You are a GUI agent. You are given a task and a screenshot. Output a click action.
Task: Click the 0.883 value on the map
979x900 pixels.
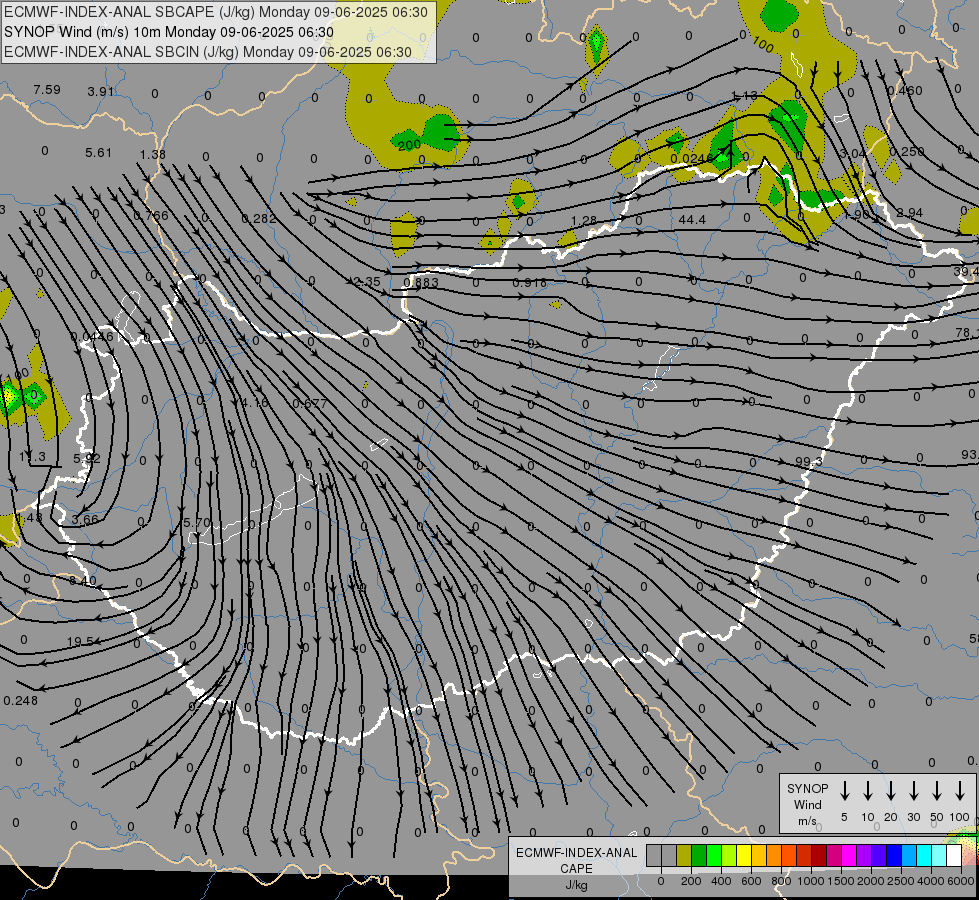click(x=421, y=283)
